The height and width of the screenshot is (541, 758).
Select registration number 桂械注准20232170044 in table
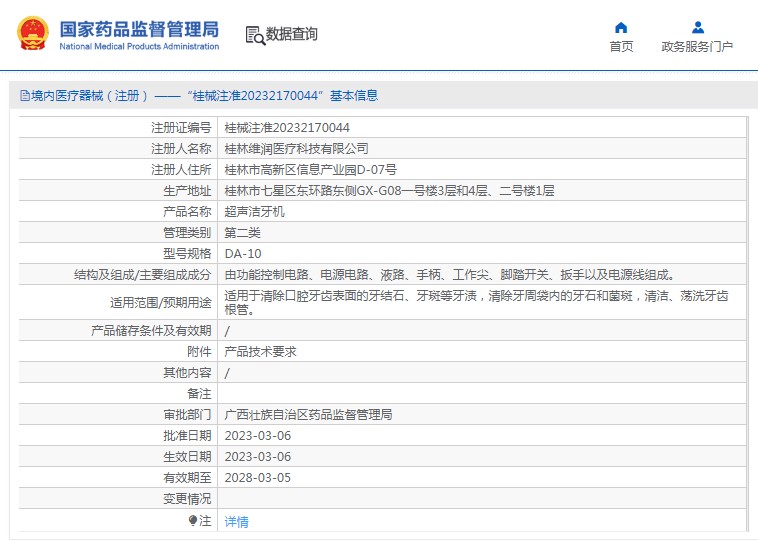(287, 128)
